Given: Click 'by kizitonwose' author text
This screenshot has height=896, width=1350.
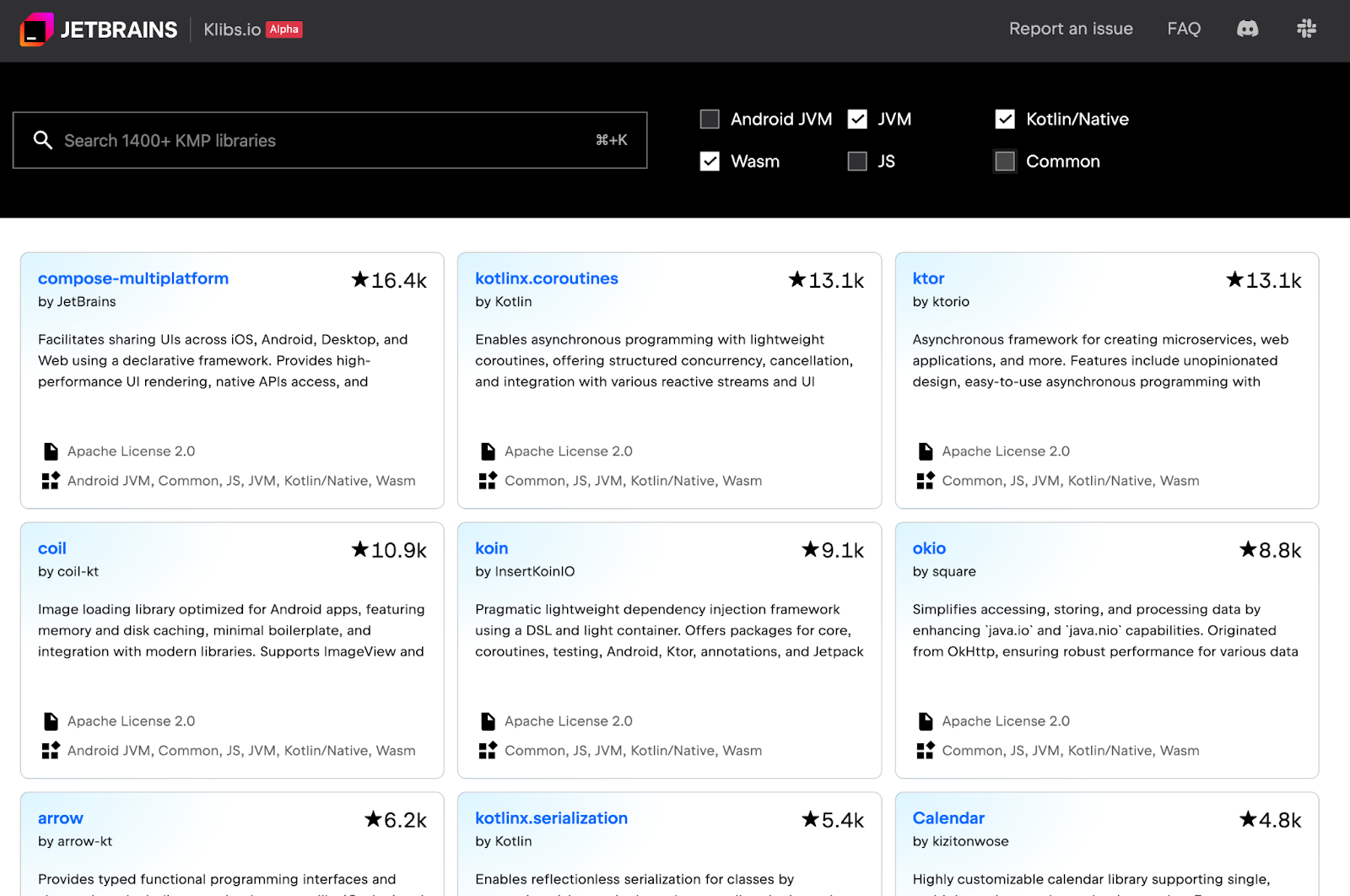Looking at the screenshot, I should pyautogui.click(x=960, y=842).
